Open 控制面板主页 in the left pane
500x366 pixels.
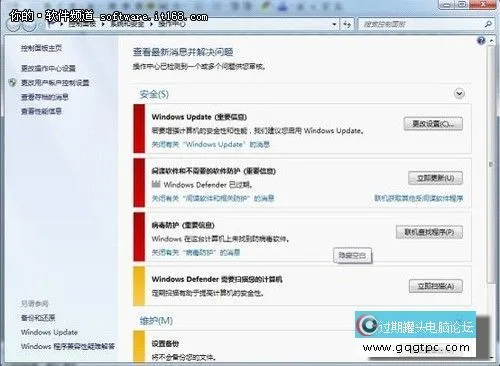pyautogui.click(x=41, y=48)
